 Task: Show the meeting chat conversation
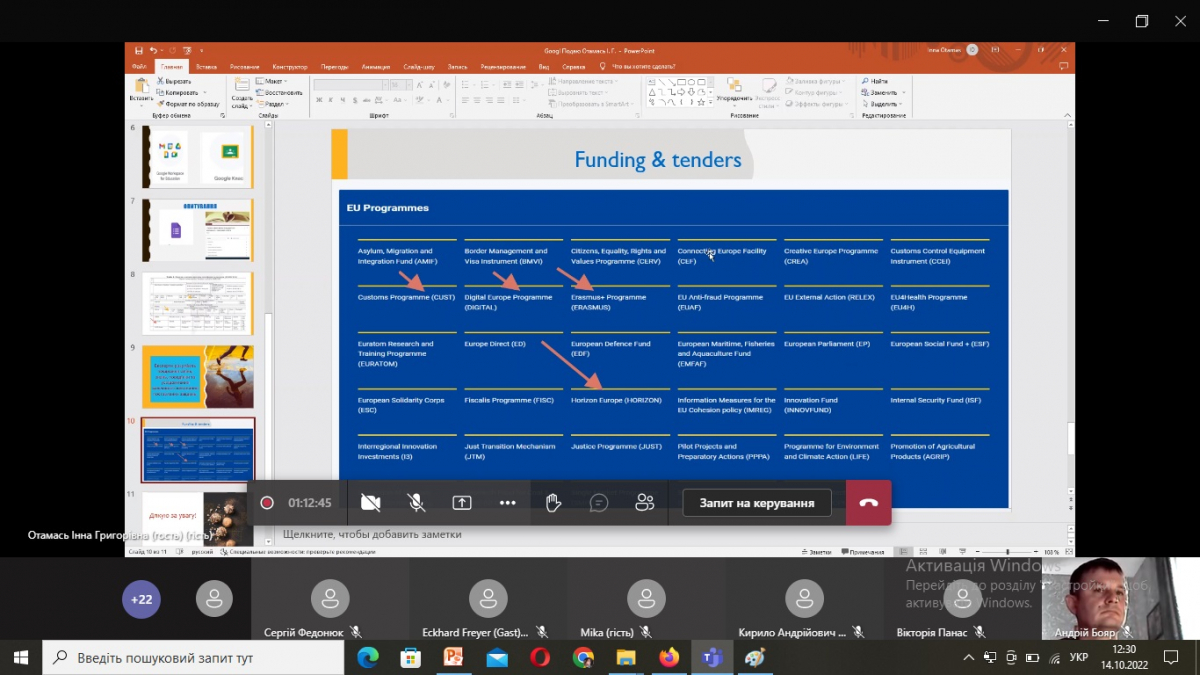click(x=599, y=503)
